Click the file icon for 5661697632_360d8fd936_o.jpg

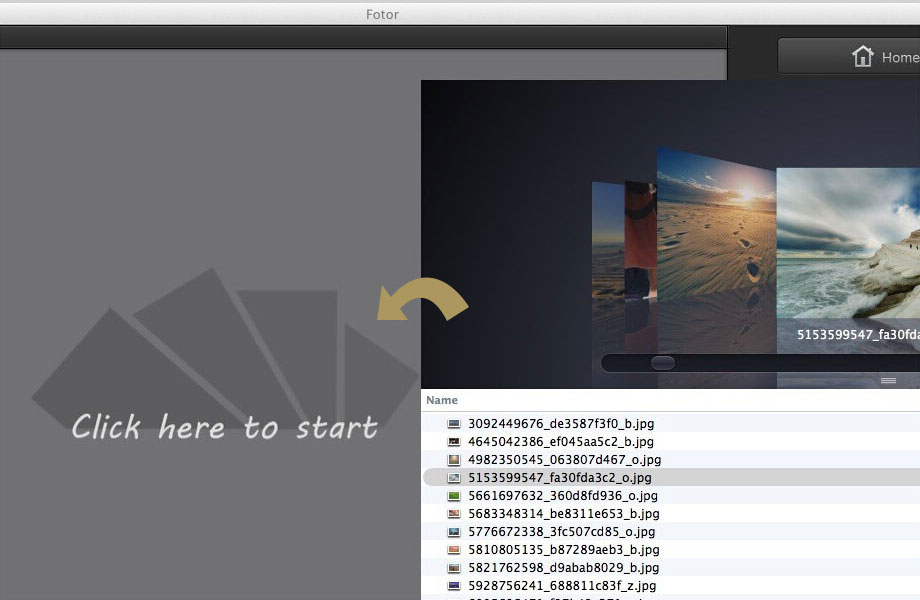(x=454, y=496)
